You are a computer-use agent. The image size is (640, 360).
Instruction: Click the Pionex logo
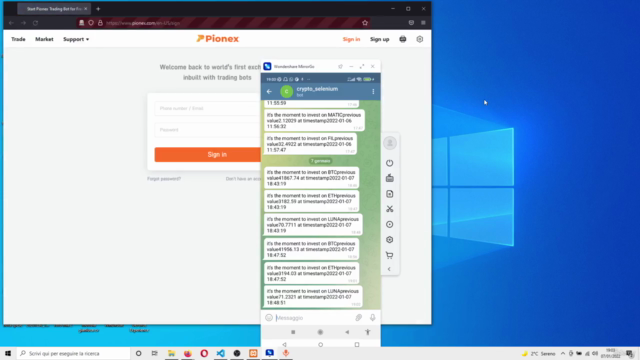click(x=218, y=39)
